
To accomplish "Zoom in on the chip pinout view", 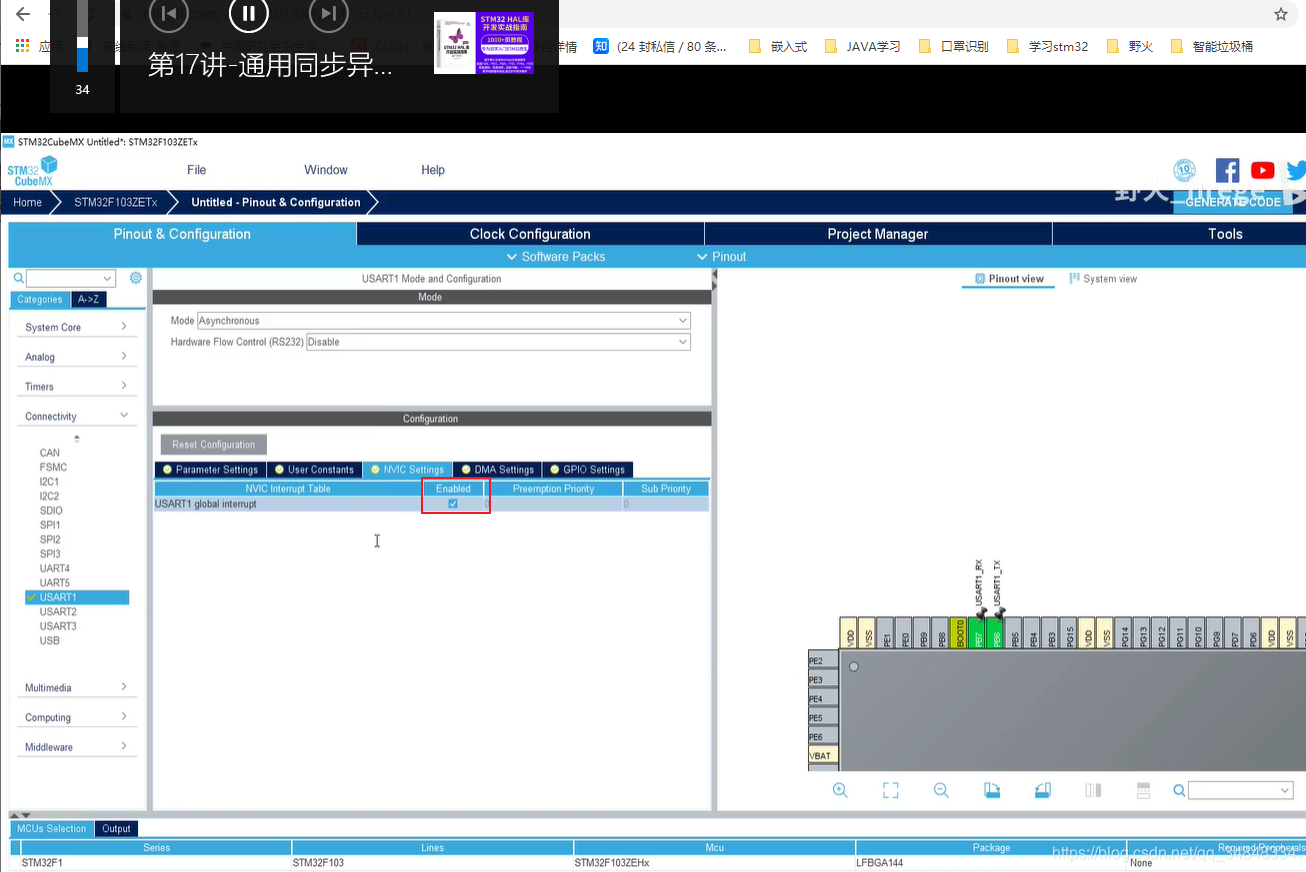I will 840,790.
